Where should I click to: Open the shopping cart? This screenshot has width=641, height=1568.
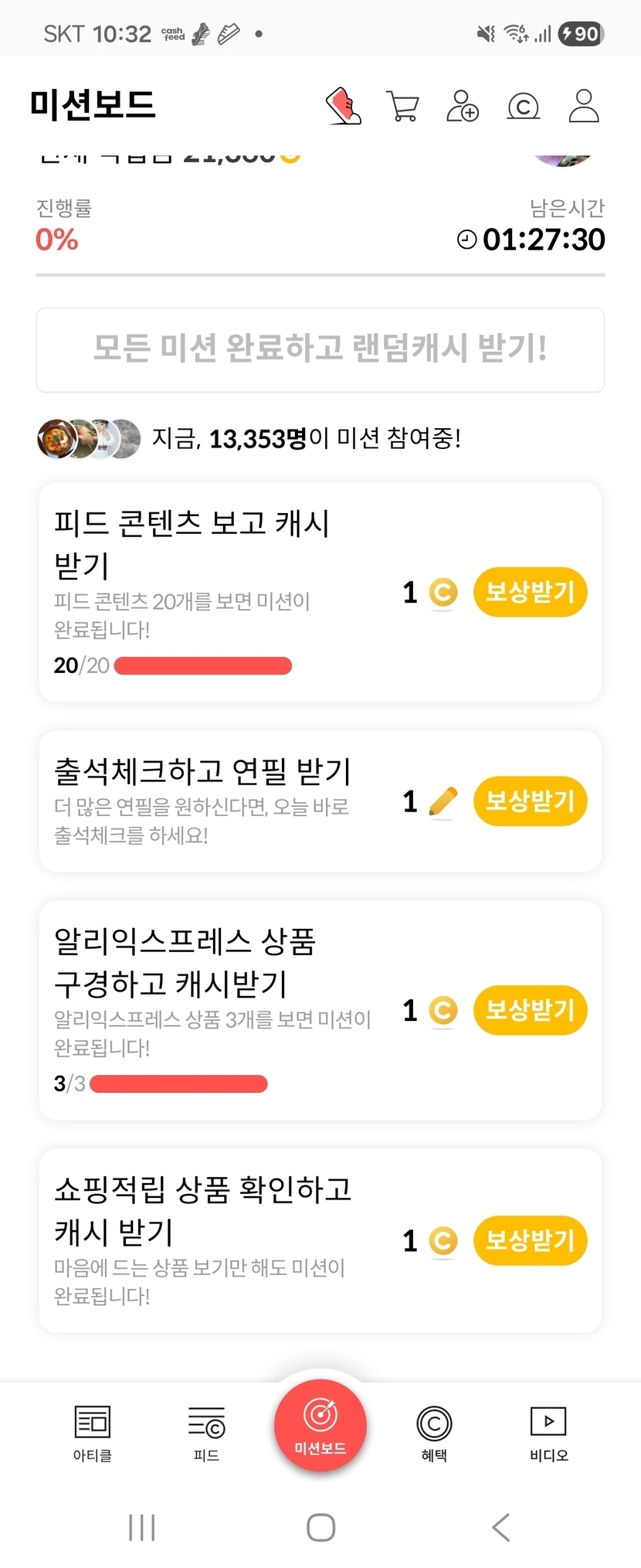[x=402, y=106]
